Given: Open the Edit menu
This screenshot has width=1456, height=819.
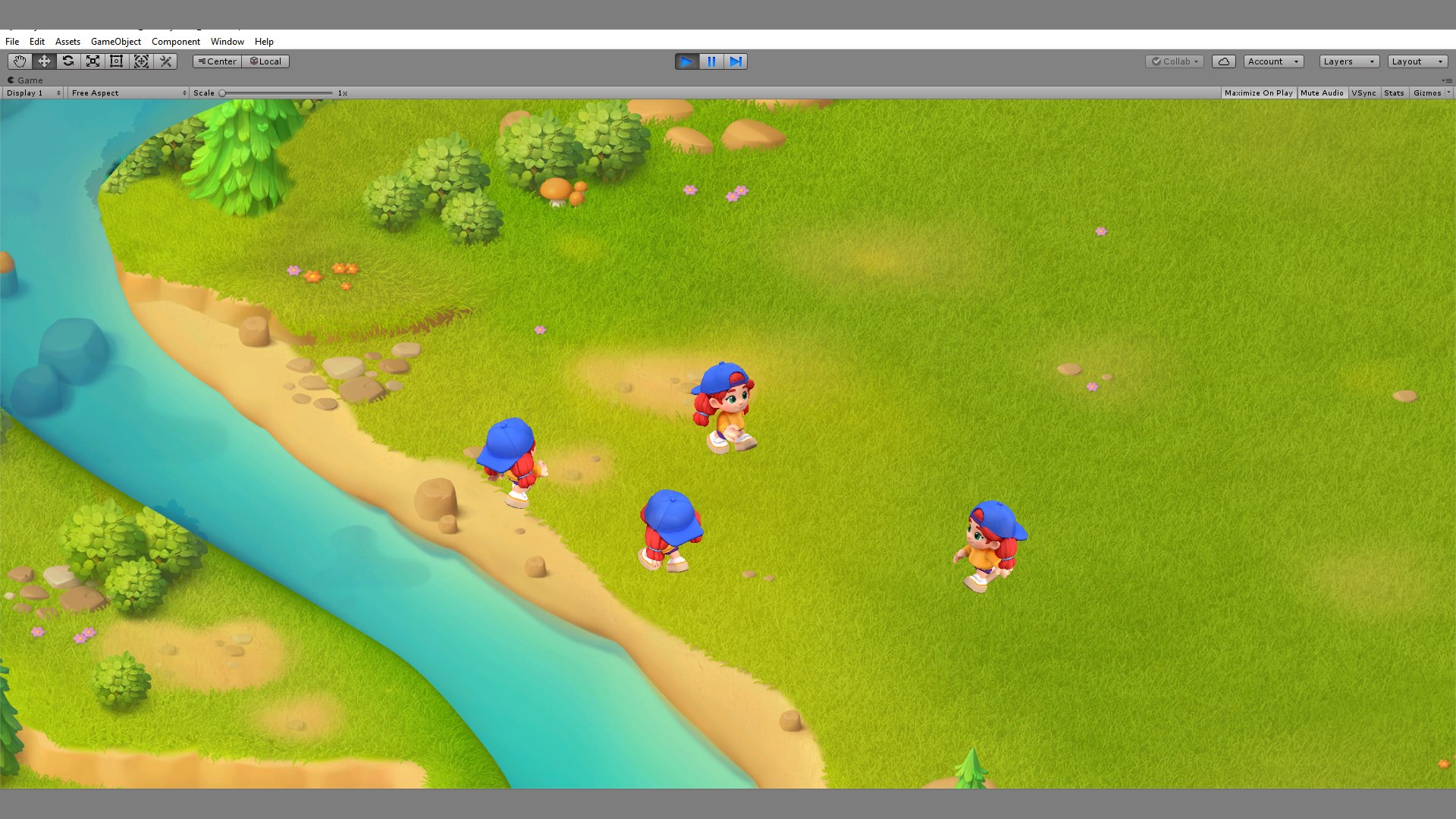Looking at the screenshot, I should (x=37, y=42).
